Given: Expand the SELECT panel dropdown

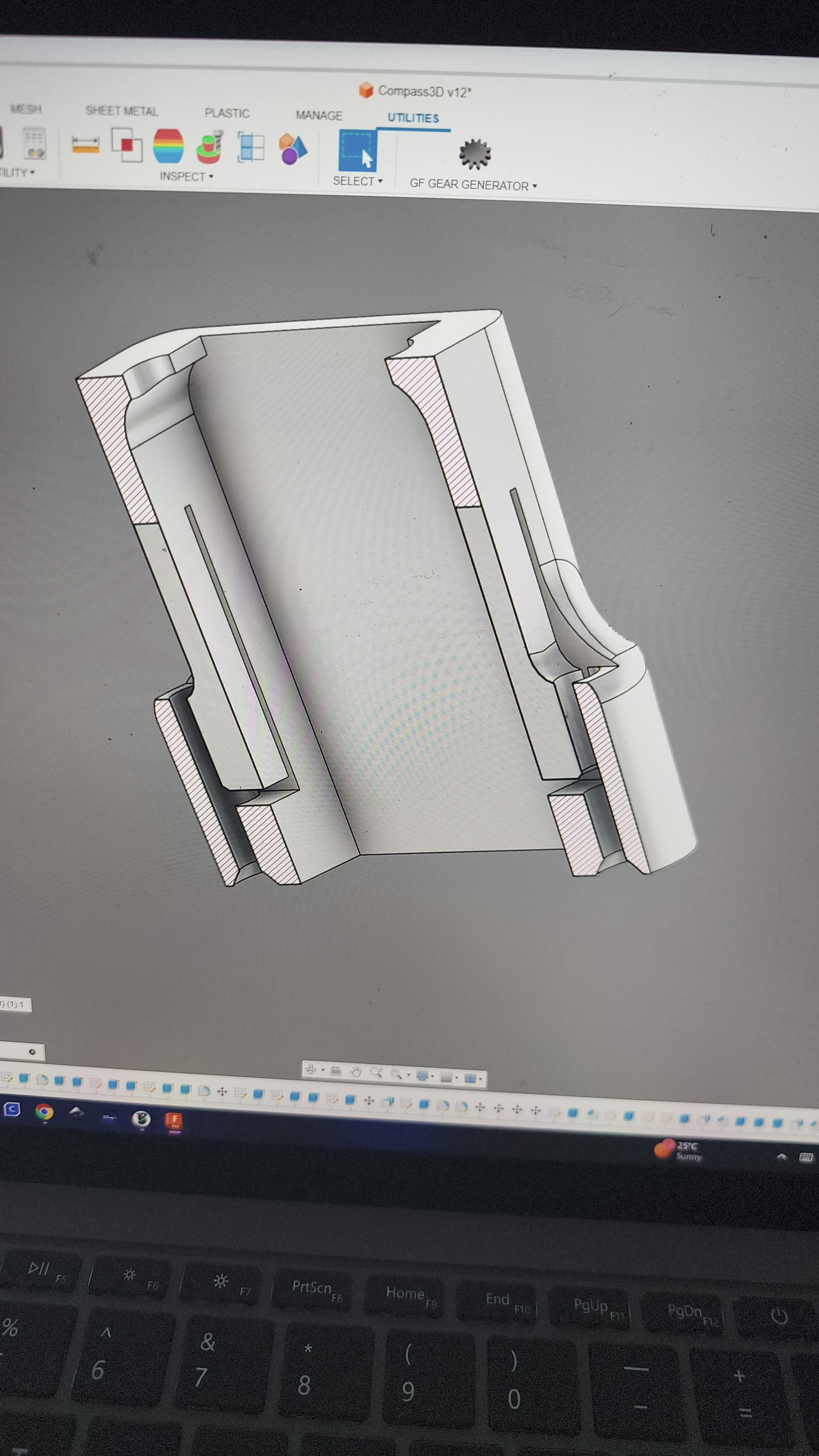Looking at the screenshot, I should click(x=357, y=181).
